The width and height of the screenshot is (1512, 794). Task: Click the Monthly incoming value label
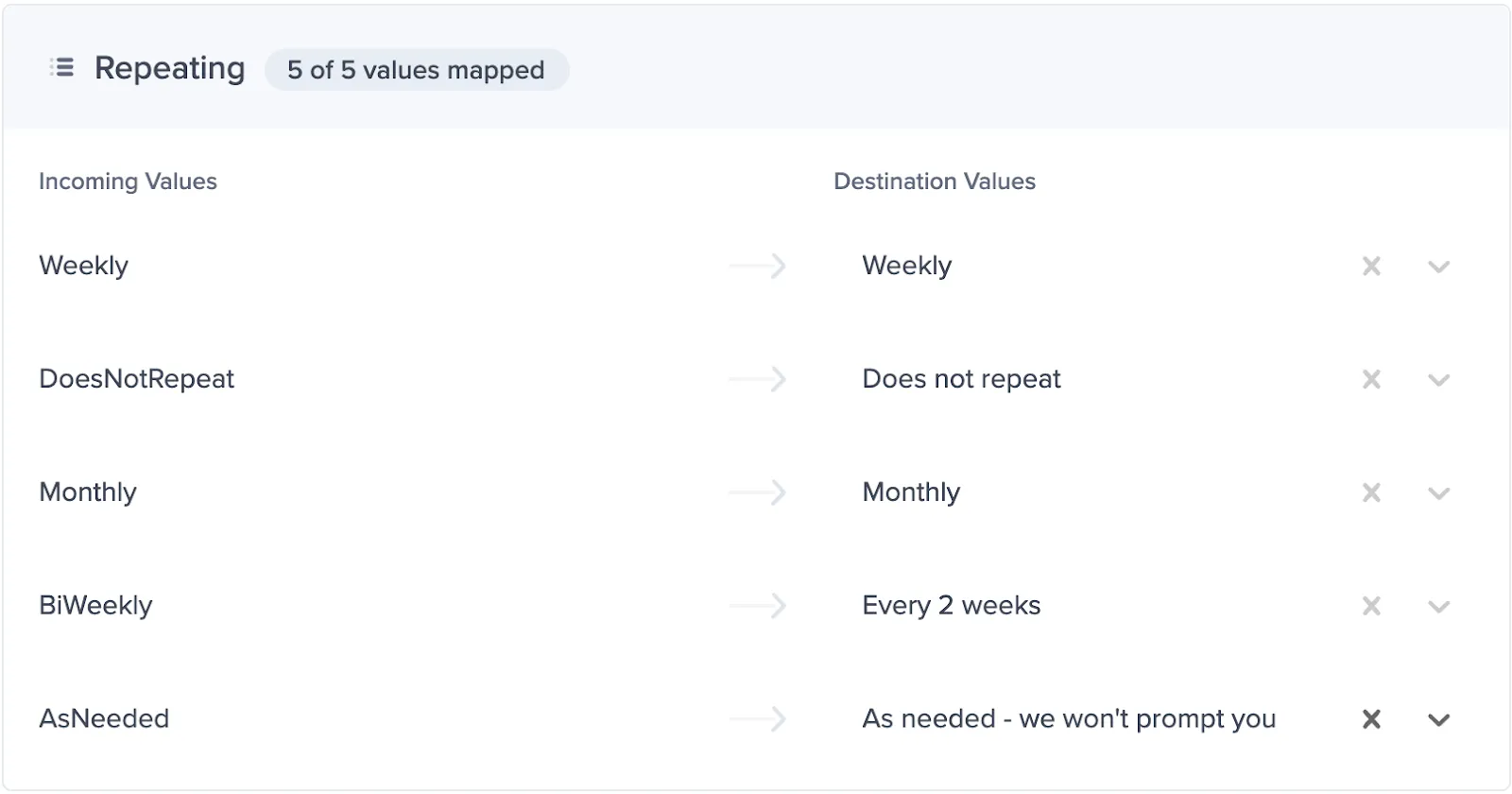click(88, 492)
